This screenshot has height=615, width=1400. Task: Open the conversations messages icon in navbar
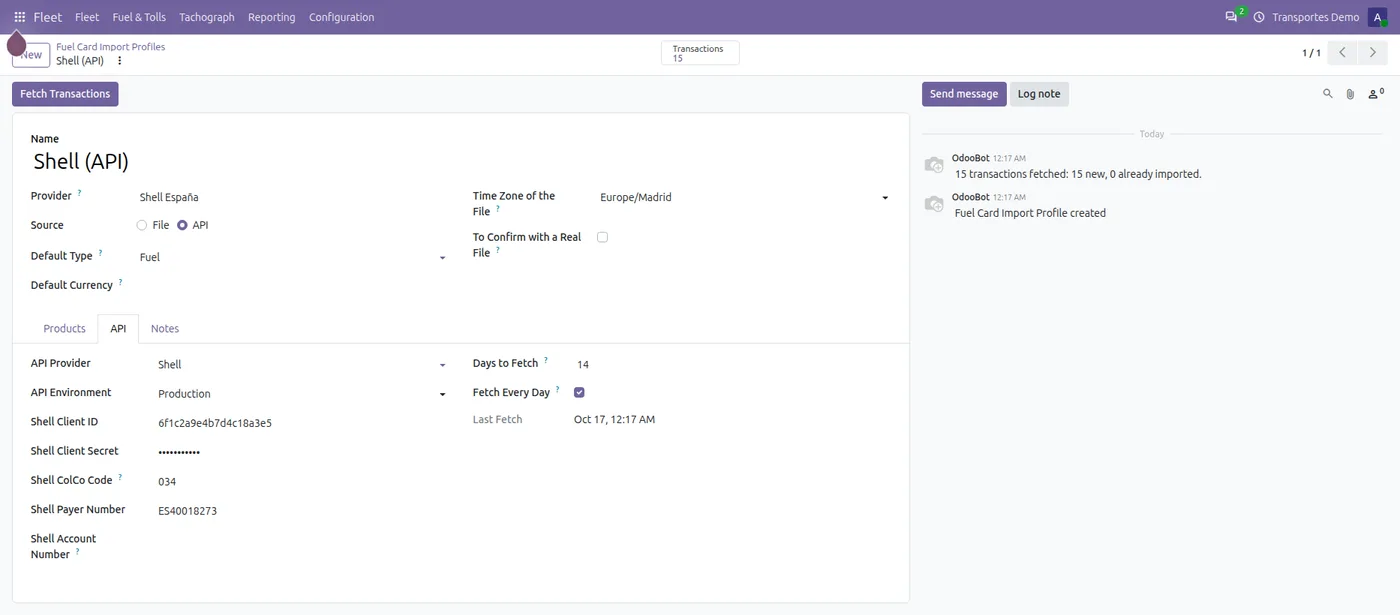pyautogui.click(x=1231, y=17)
